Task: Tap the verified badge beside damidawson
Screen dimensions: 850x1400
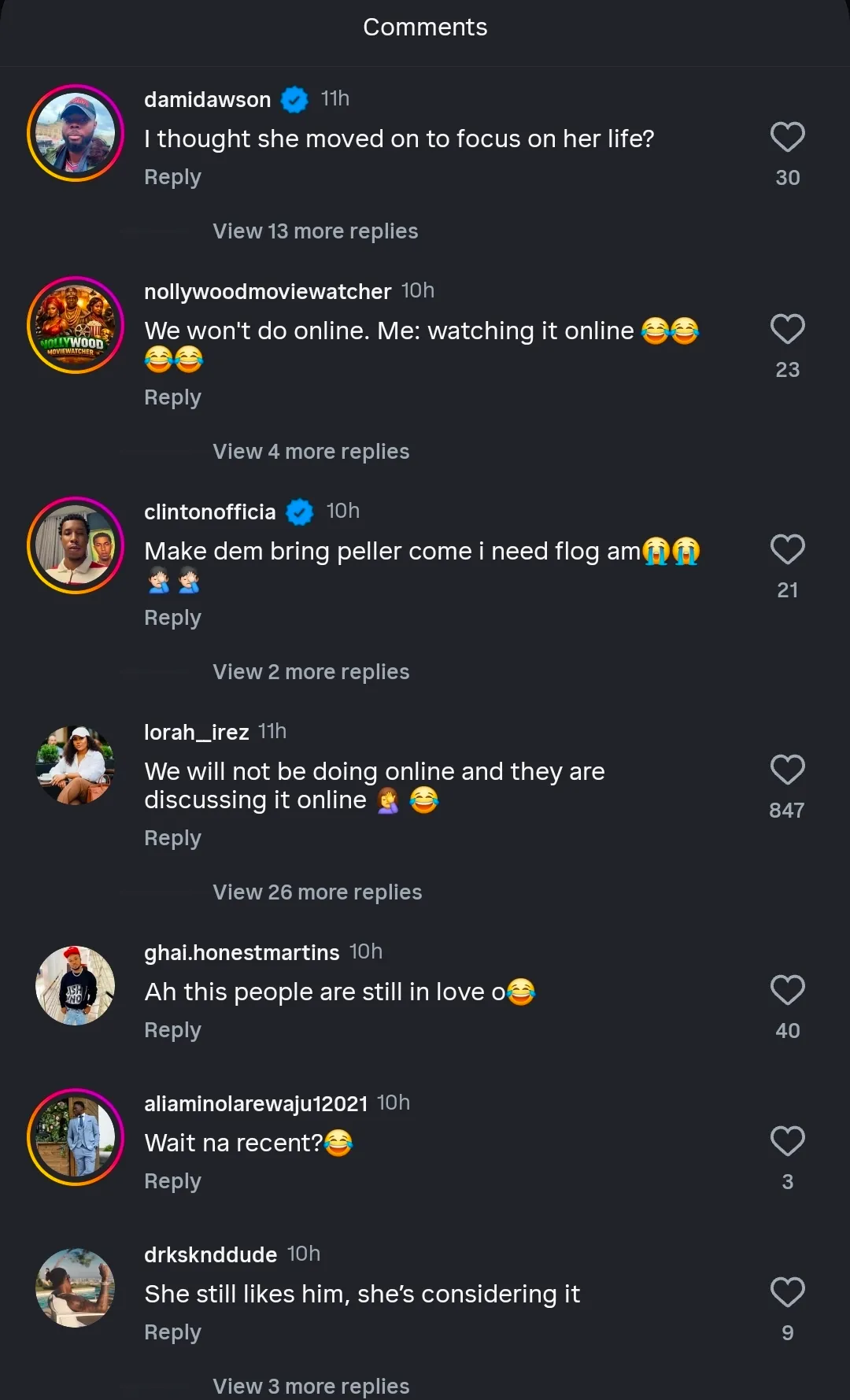Action: tap(294, 100)
